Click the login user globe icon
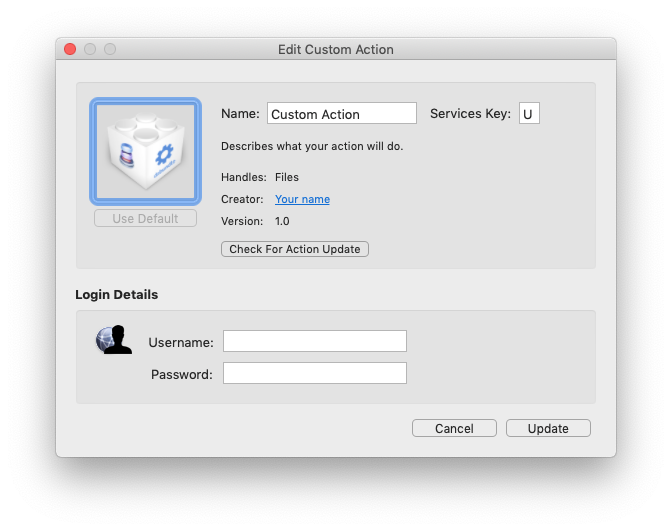 coord(114,339)
